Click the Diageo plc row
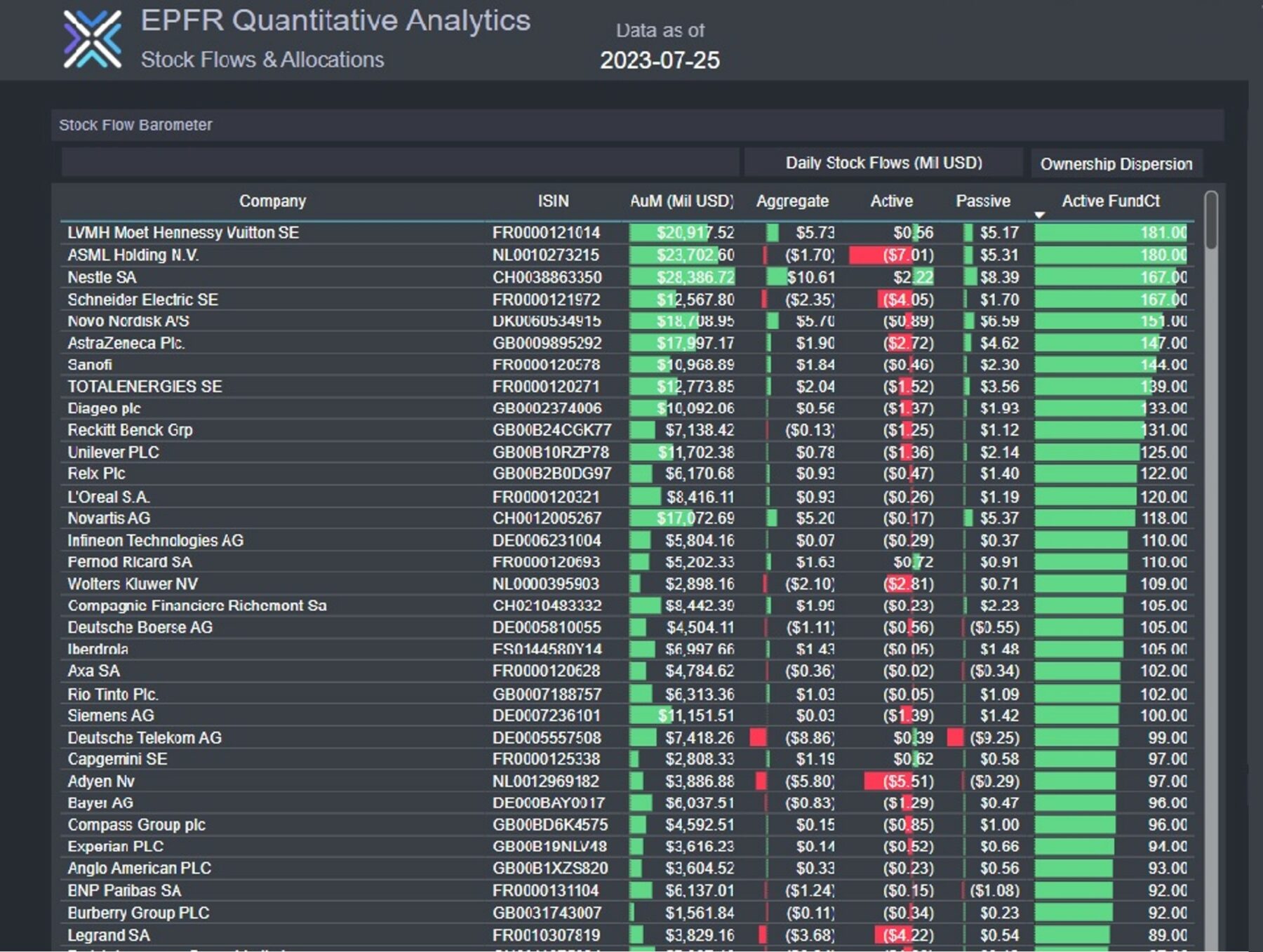 point(627,408)
